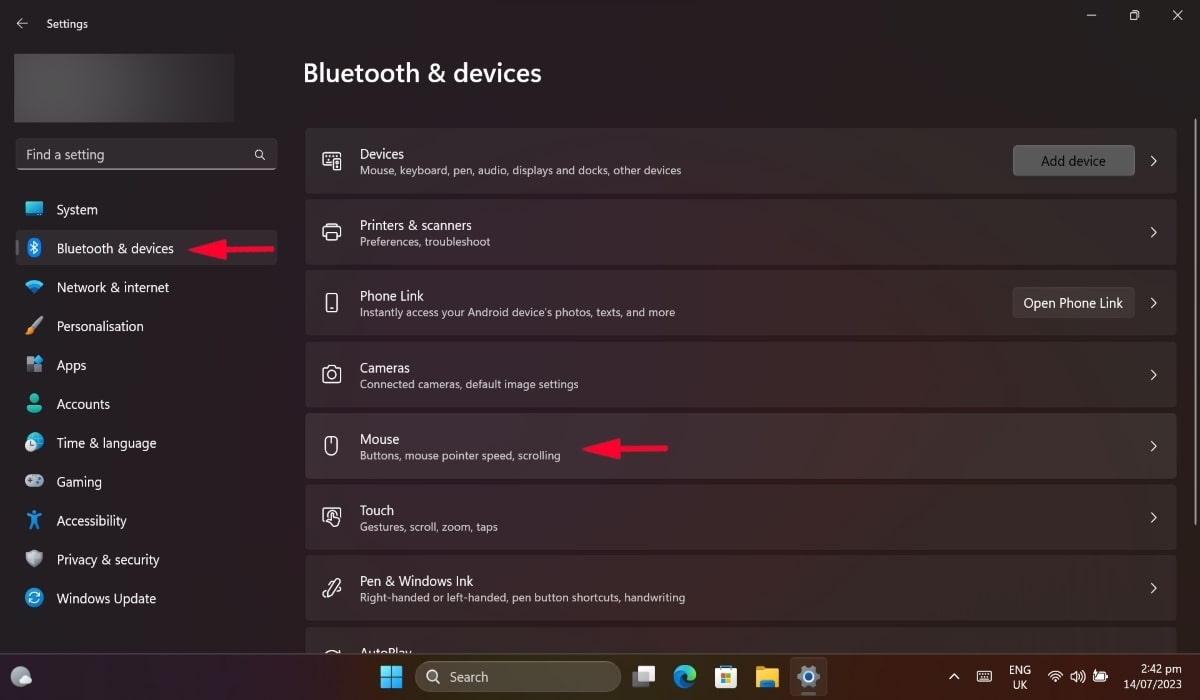Select the Gaming settings icon

tap(32, 481)
